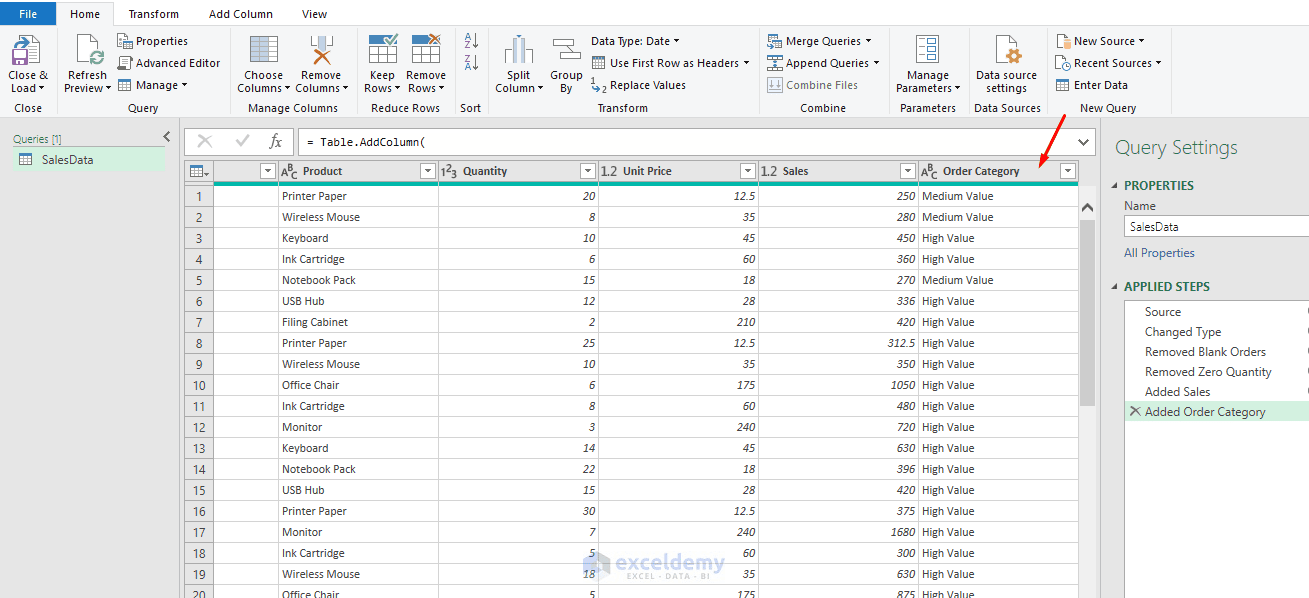Screen dimensions: 1309x598
Task: Open Use First Row as Headers dropdown
Action: (x=670, y=63)
